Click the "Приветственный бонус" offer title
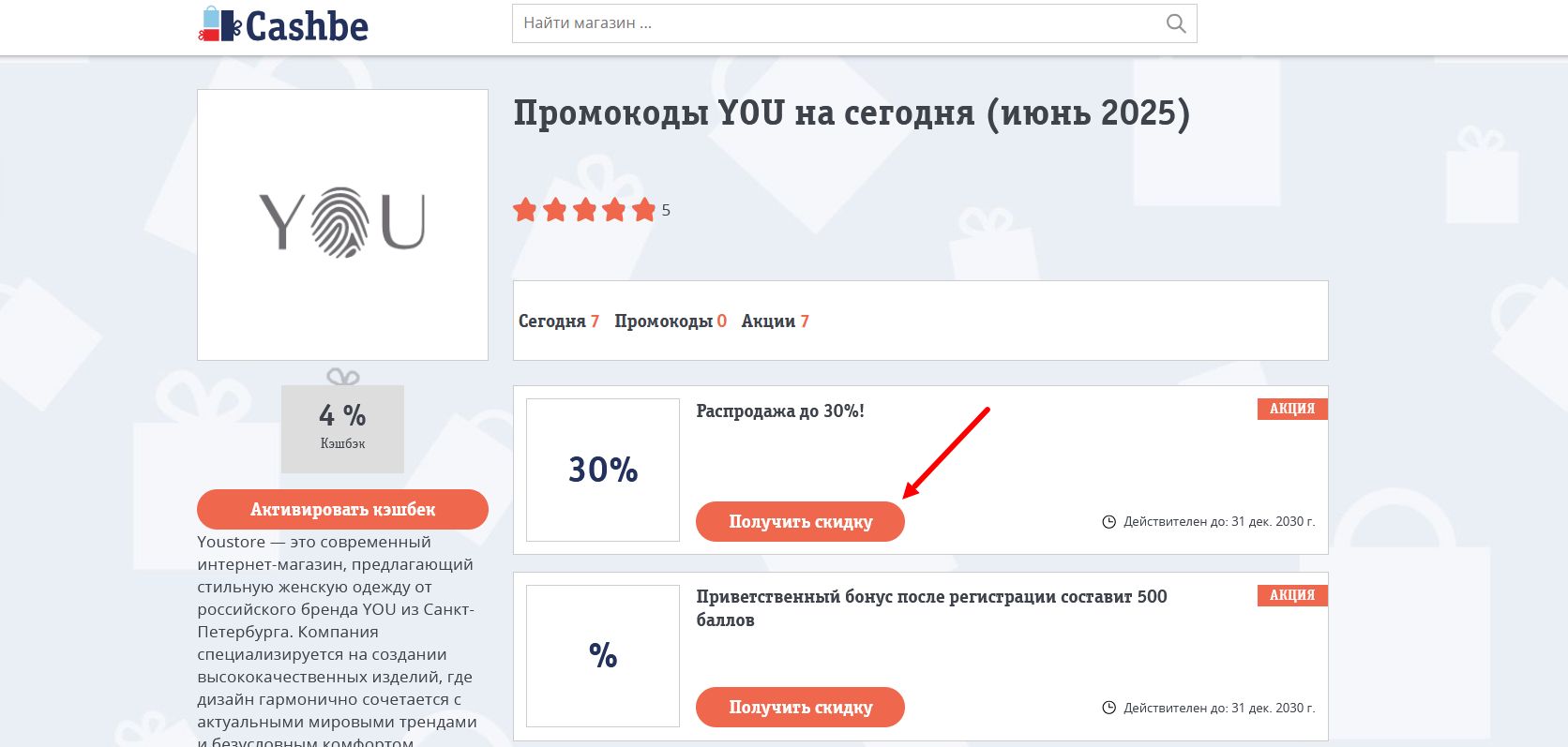 (931, 607)
